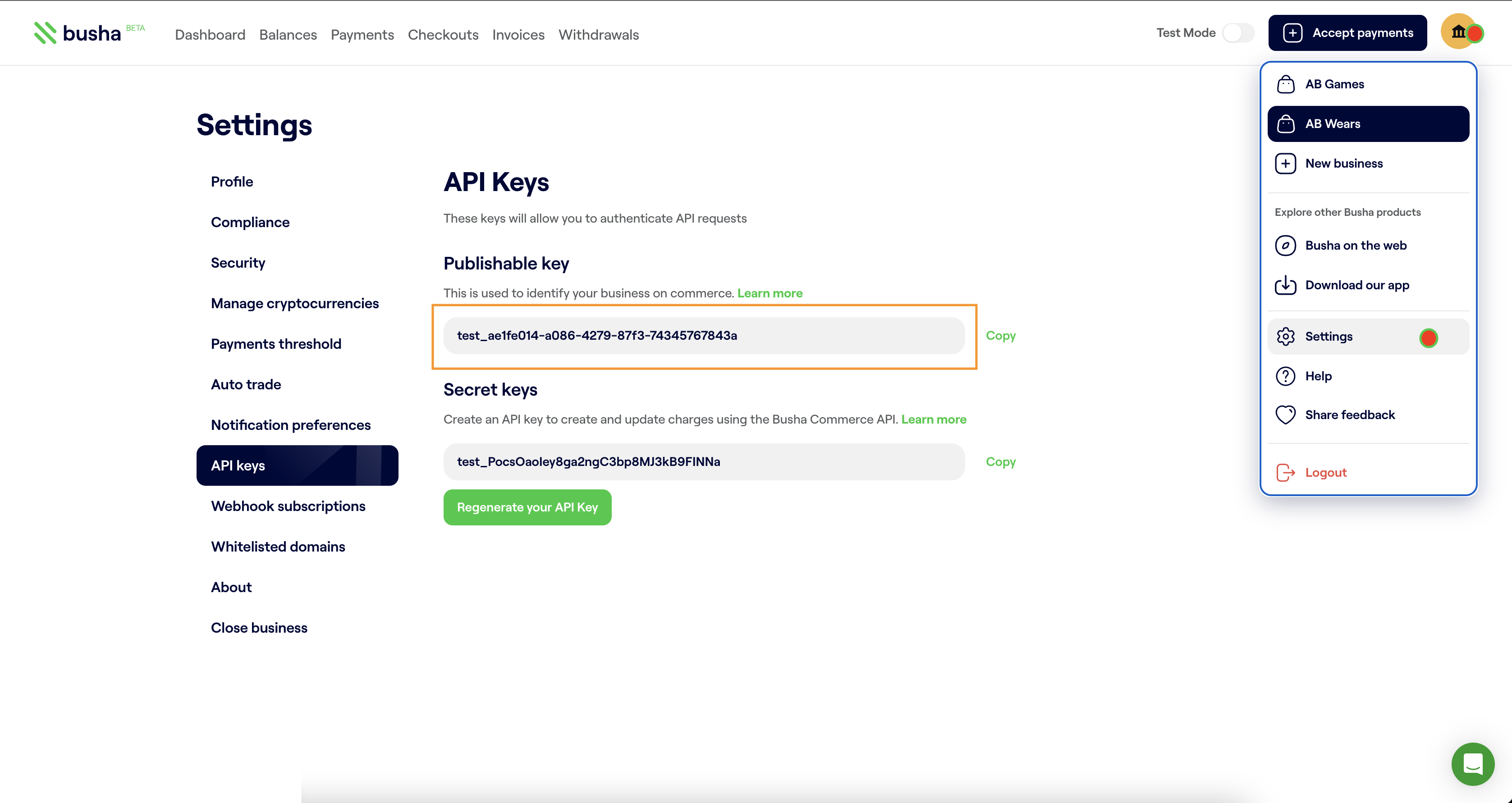The image size is (1512, 803).
Task: Click Logout
Action: [x=1368, y=472]
